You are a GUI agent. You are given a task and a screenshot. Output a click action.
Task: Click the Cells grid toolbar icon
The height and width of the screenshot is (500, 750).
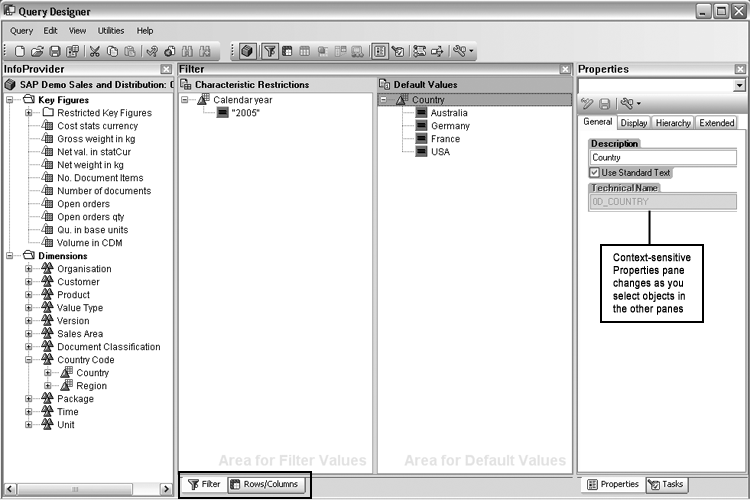[305, 51]
